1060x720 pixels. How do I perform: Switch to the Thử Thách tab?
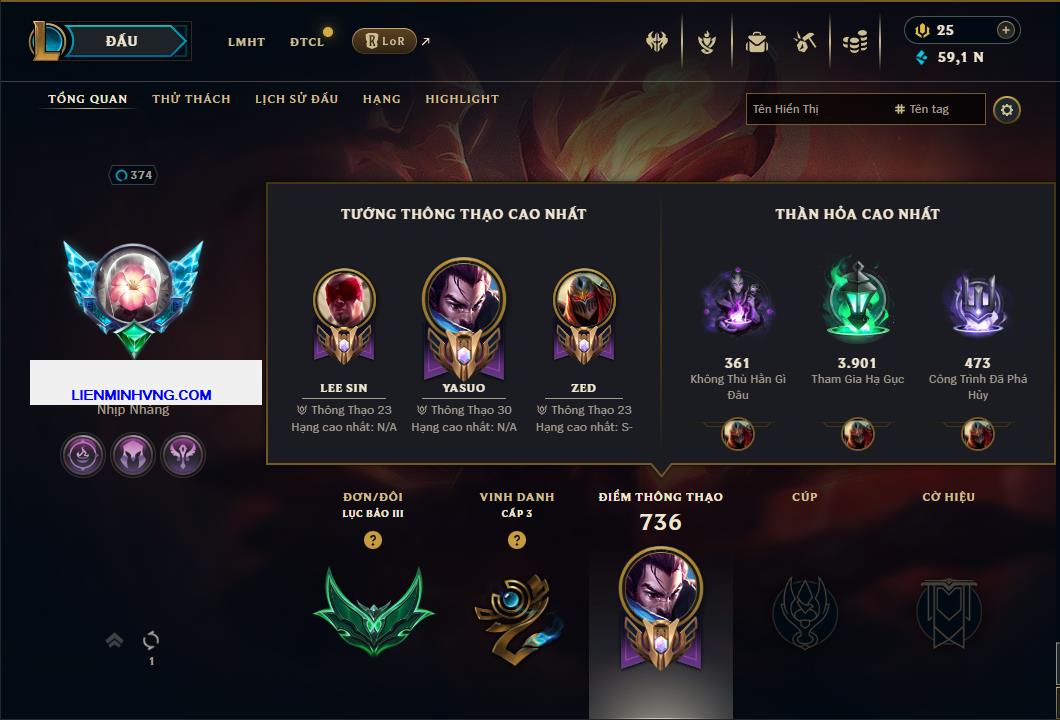coord(191,99)
